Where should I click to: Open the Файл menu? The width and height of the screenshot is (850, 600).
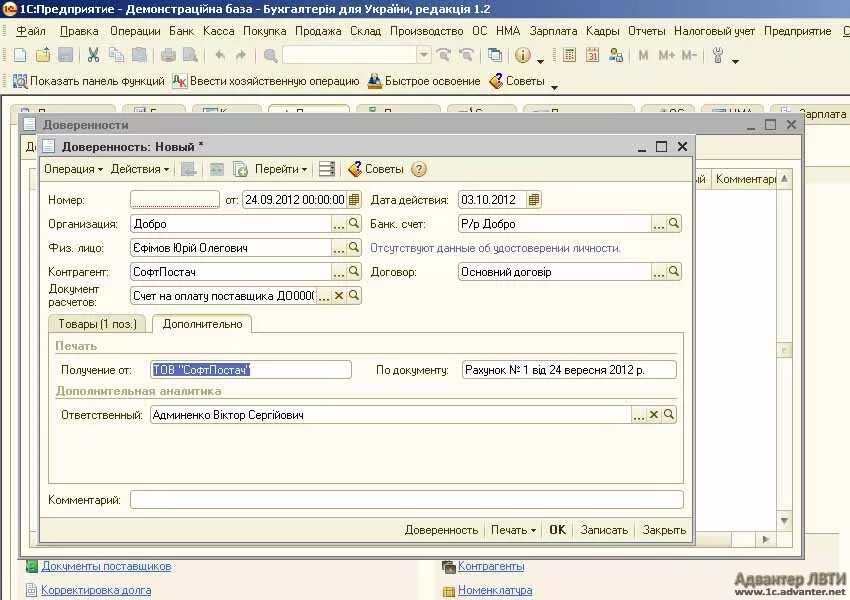(x=31, y=31)
